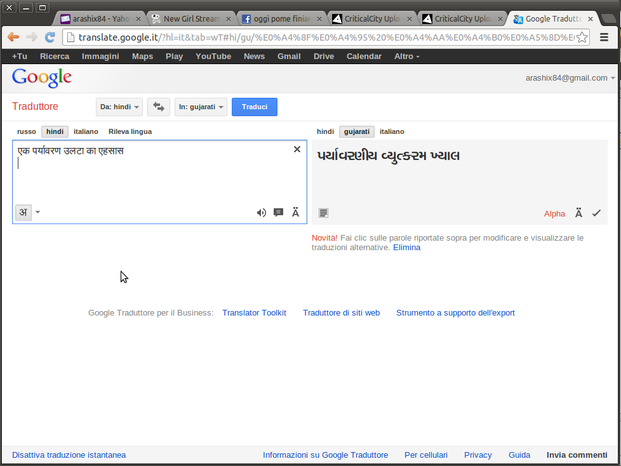Toggle source phonetic reading Ä icon

295,213
